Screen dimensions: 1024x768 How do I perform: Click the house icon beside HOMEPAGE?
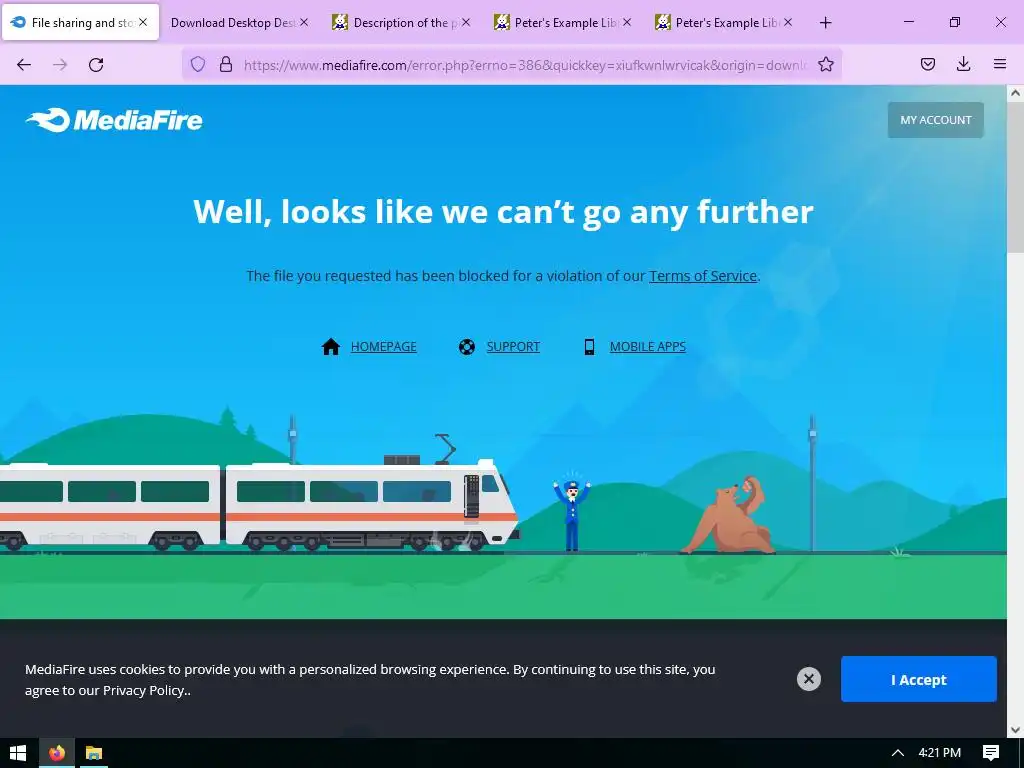330,347
